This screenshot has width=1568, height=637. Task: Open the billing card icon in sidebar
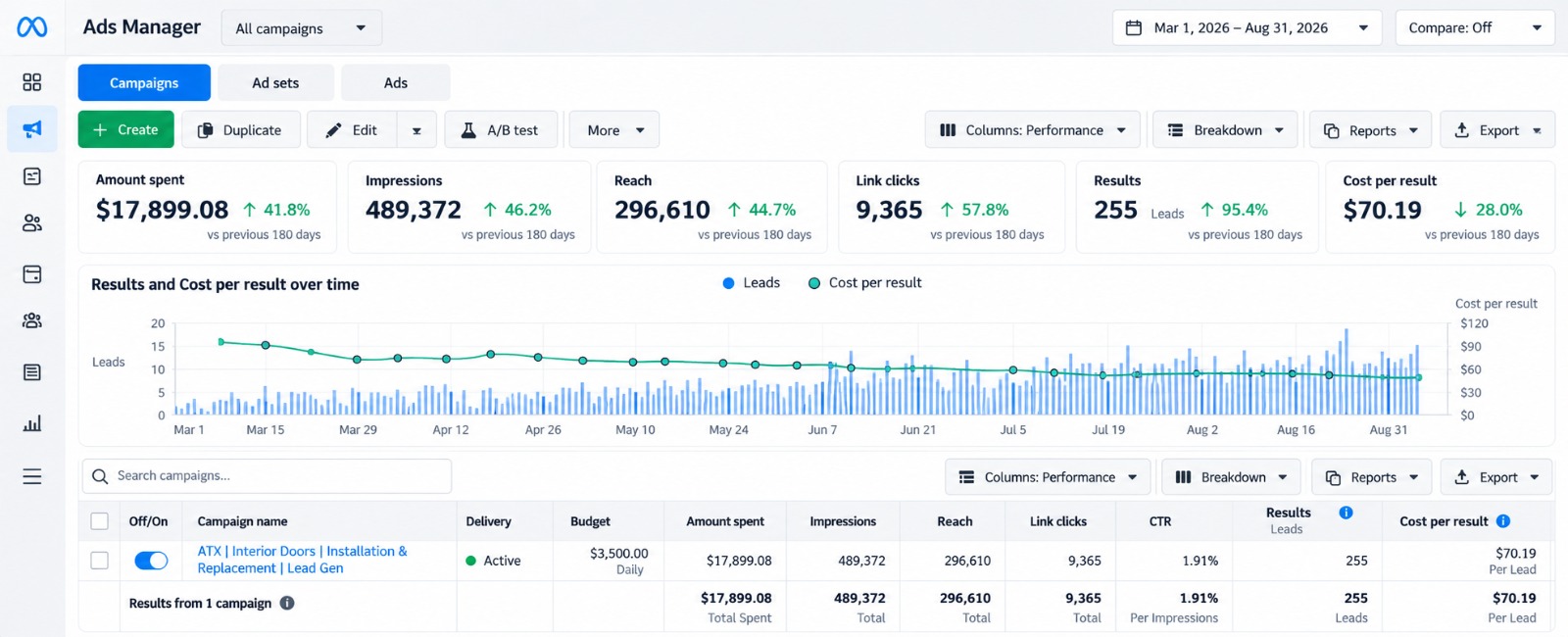32,274
